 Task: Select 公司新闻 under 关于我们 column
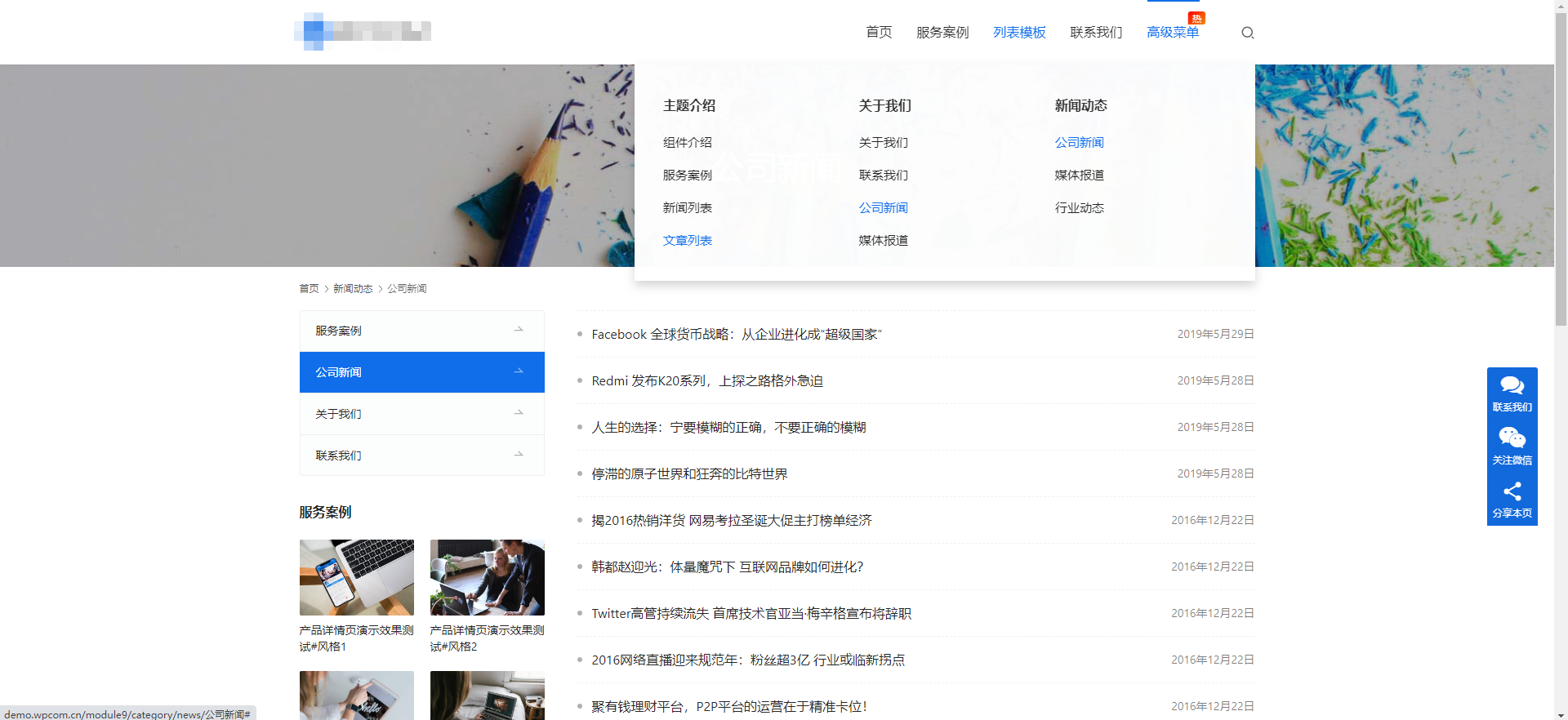pos(884,207)
